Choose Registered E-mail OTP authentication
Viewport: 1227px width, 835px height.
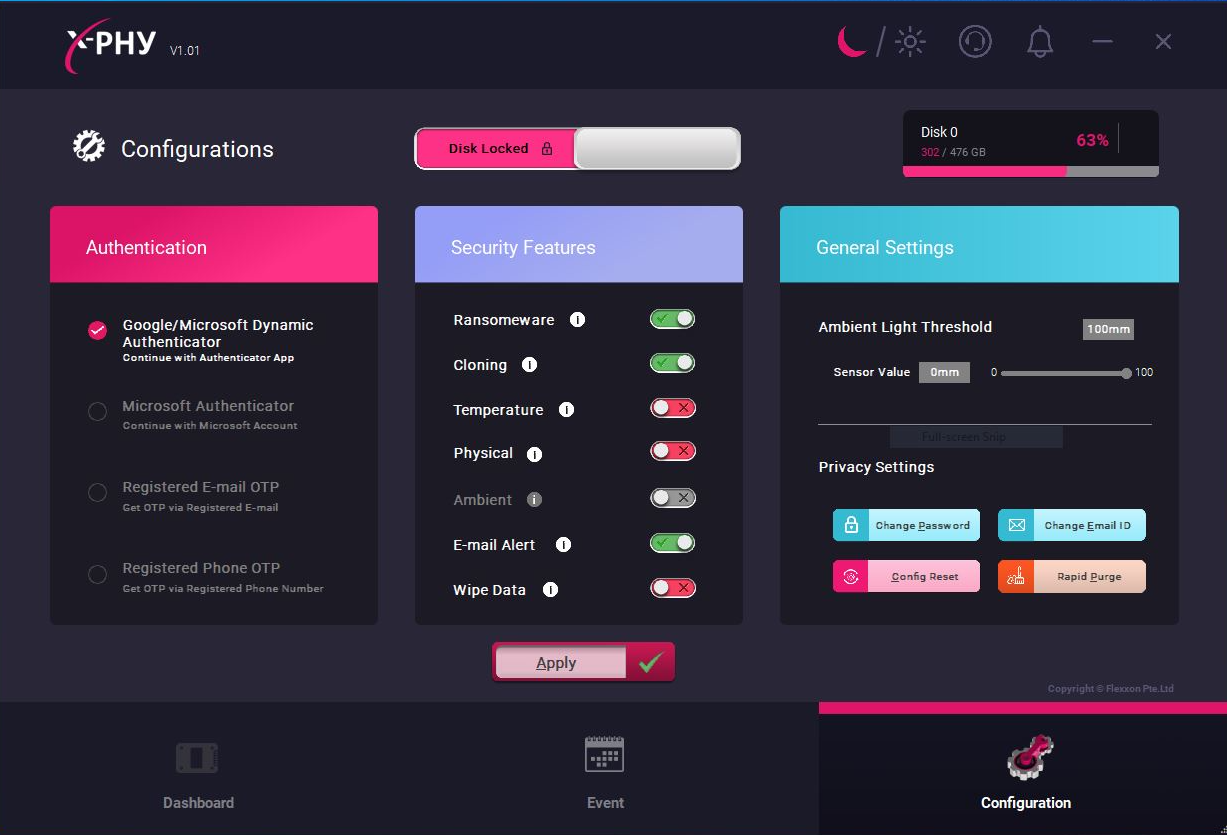click(97, 493)
